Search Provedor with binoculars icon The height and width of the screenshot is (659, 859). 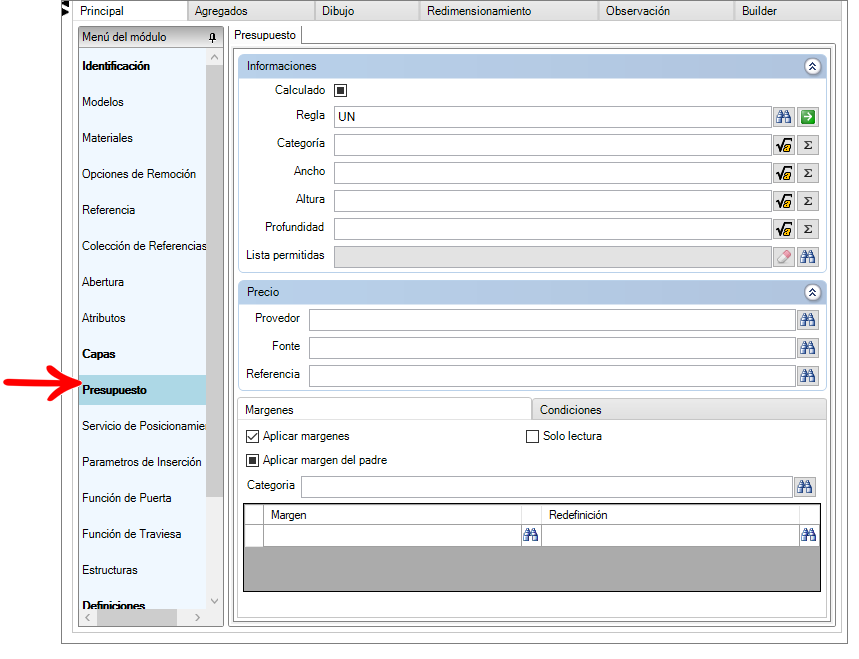(808, 320)
